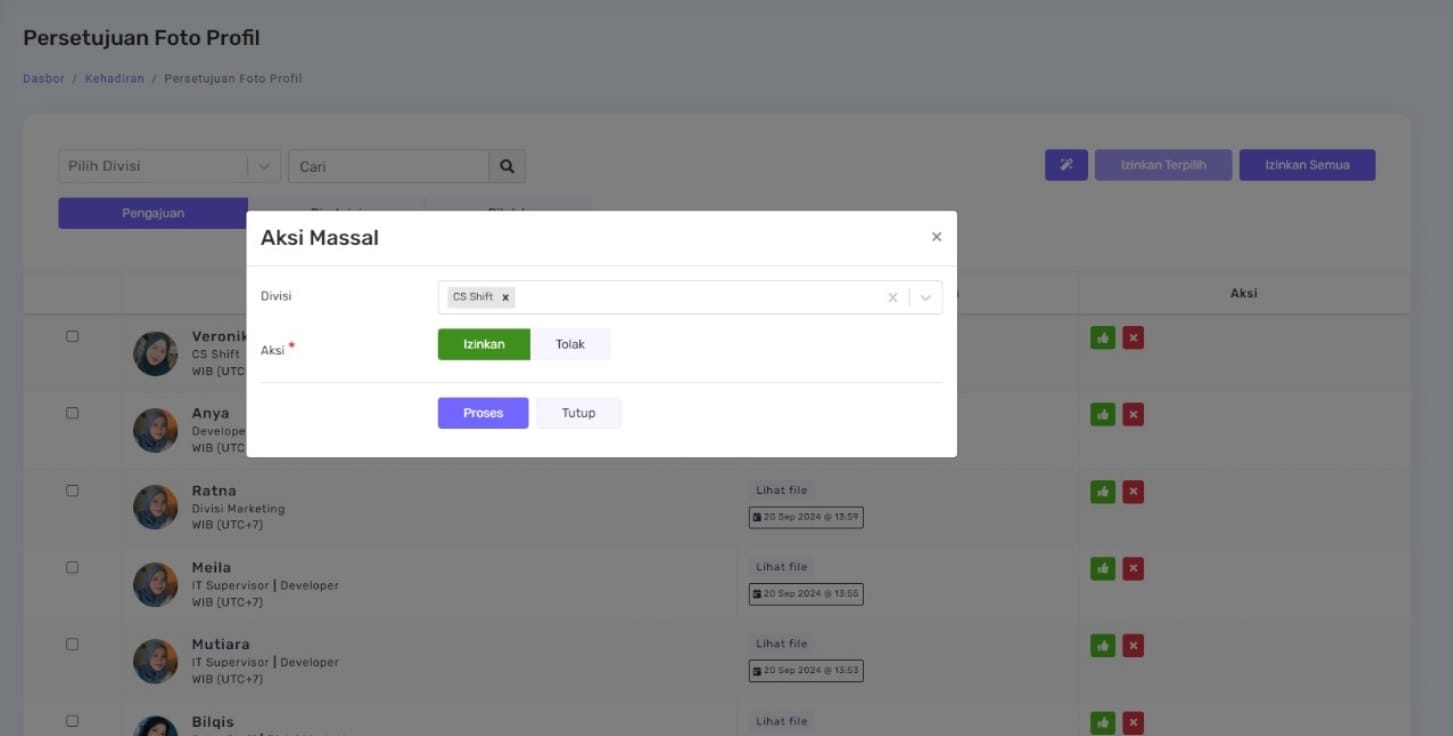Remove the CS Shift tag from Divisi
The image size is (1453, 736).
click(x=505, y=297)
